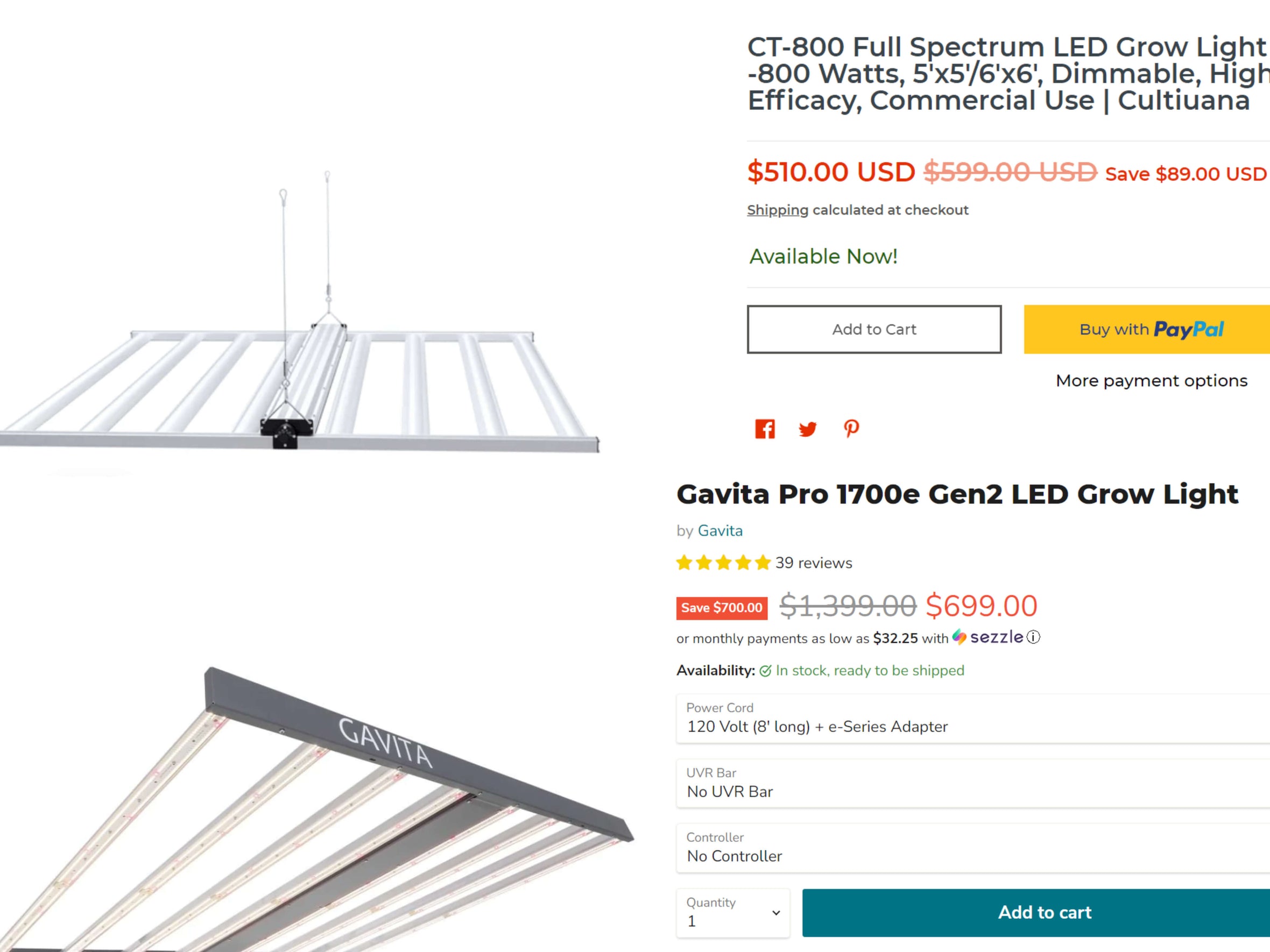The width and height of the screenshot is (1270, 952).
Task: Click the five-star rating stars
Action: click(723, 563)
